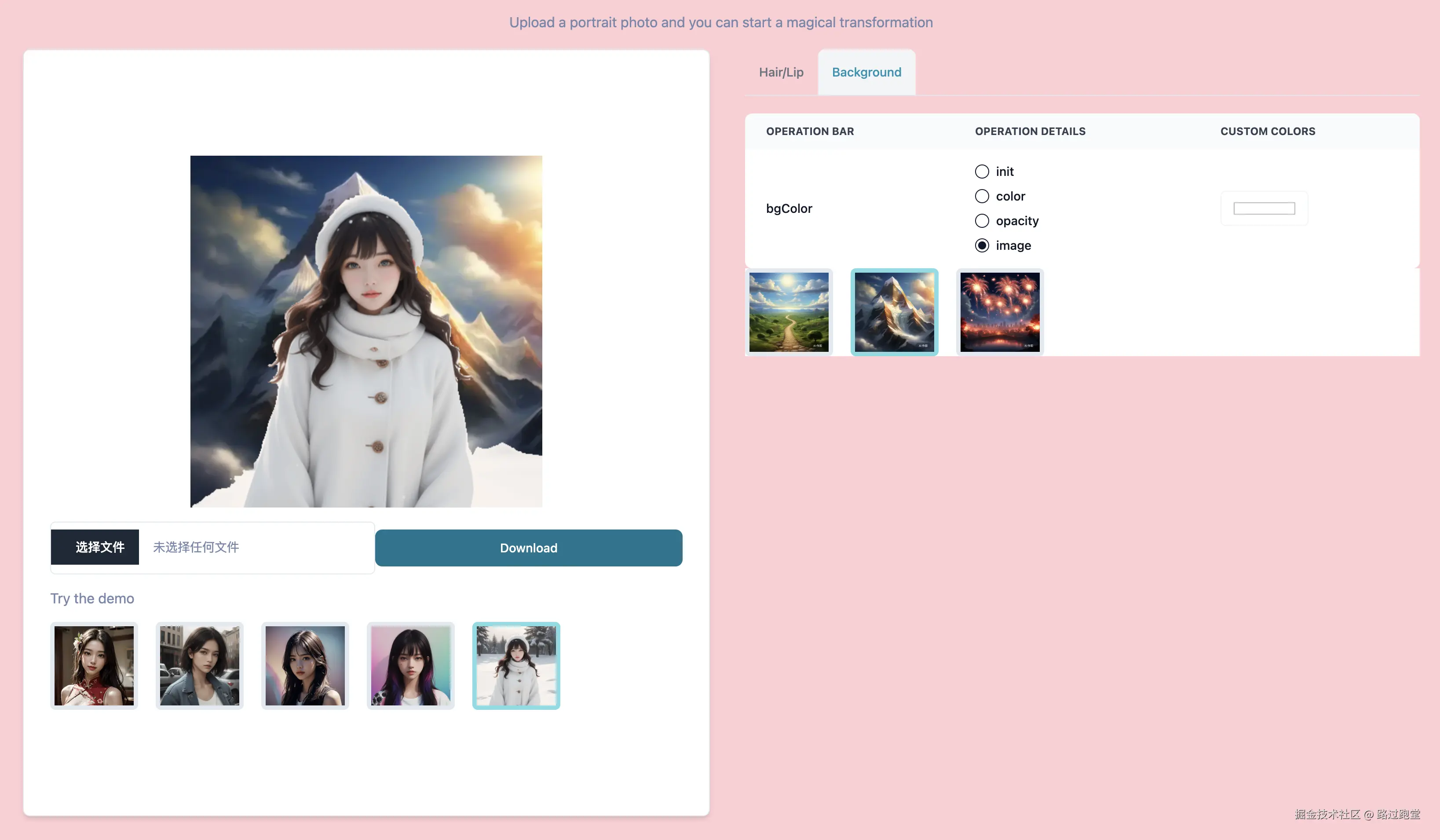Pick the dark-haired girl on blue demo
This screenshot has width=1440, height=840.
coord(304,666)
